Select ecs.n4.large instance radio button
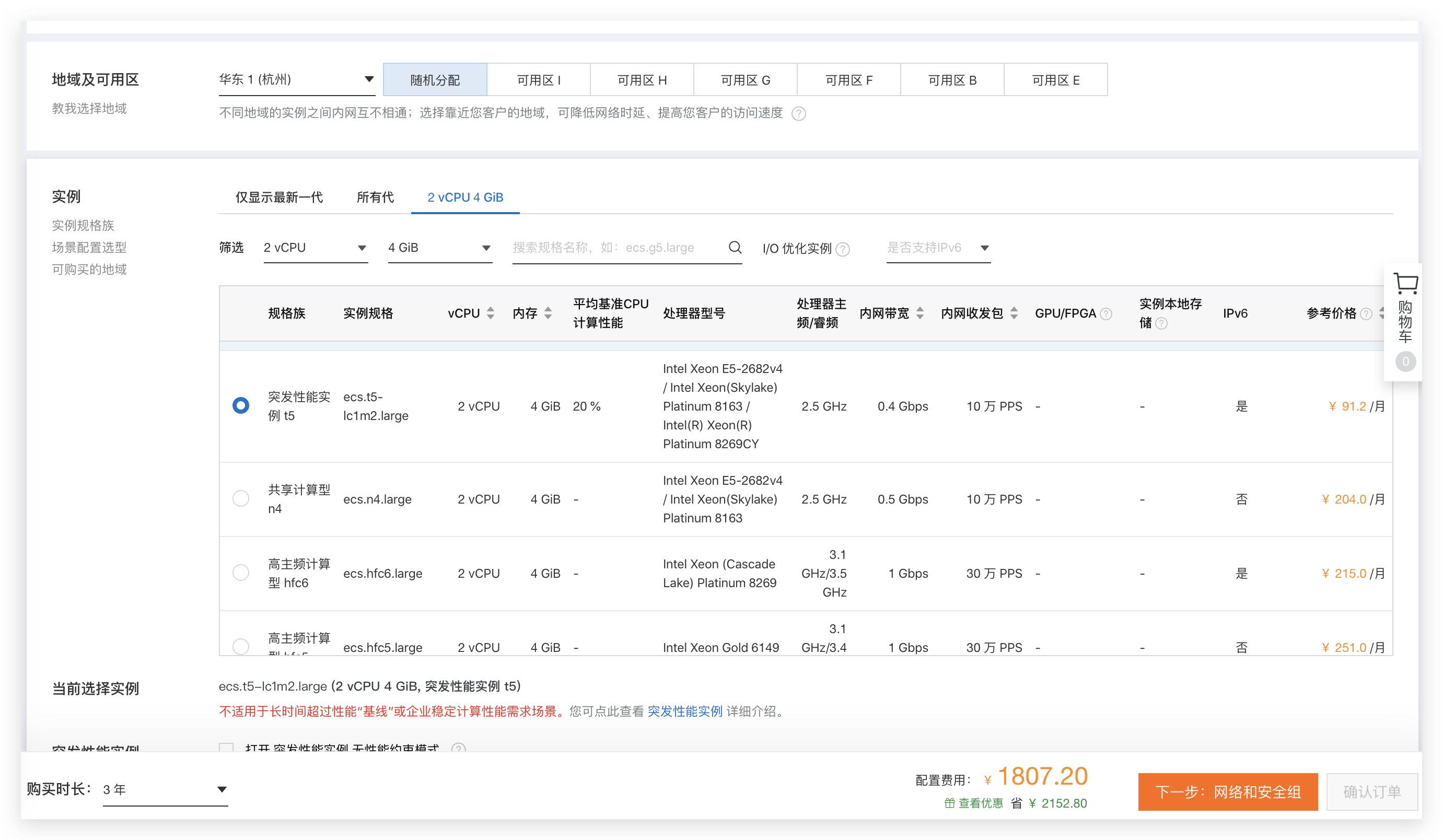Viewport: 1443px width, 840px height. (241, 499)
